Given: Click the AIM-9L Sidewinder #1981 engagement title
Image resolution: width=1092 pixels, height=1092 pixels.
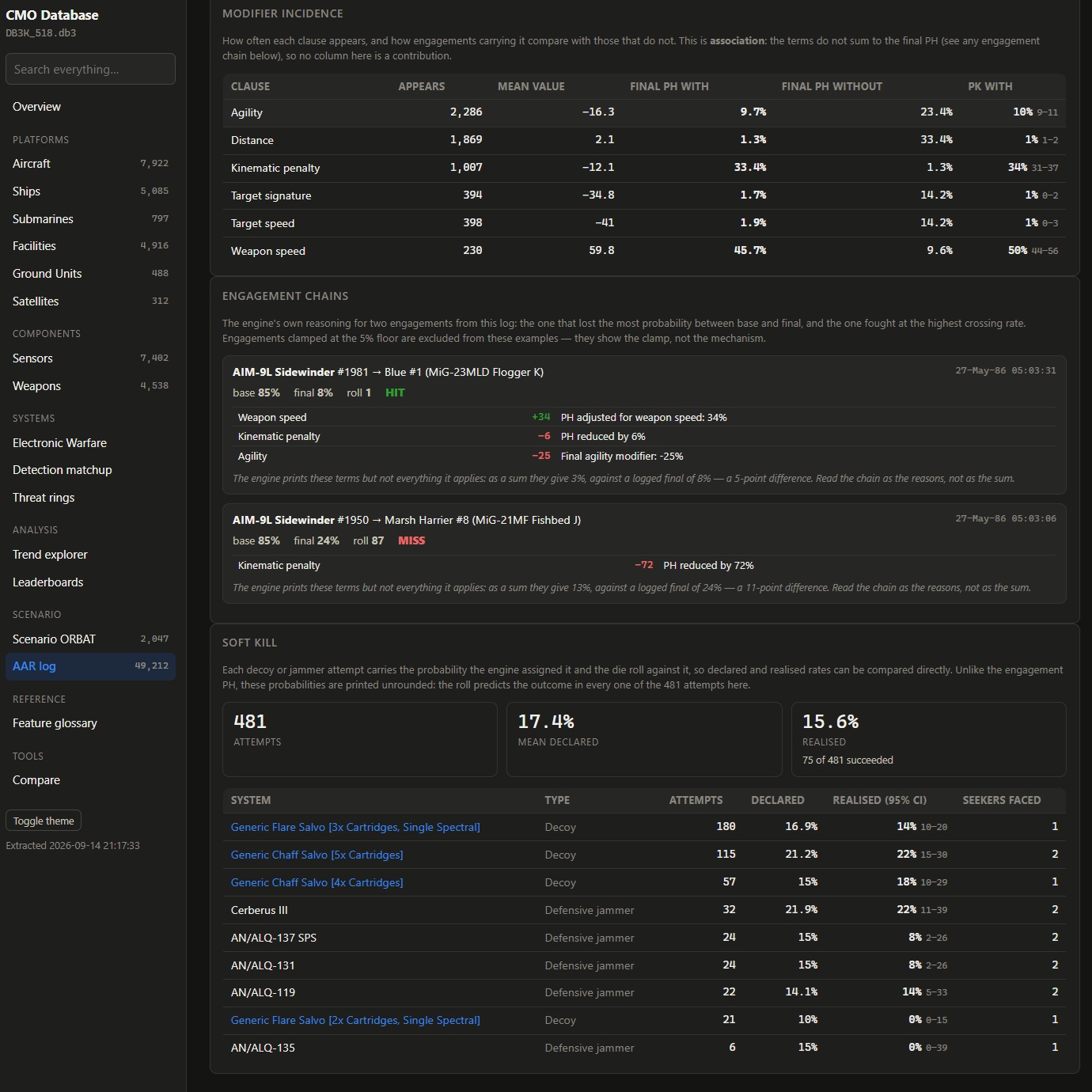Looking at the screenshot, I should pos(388,372).
